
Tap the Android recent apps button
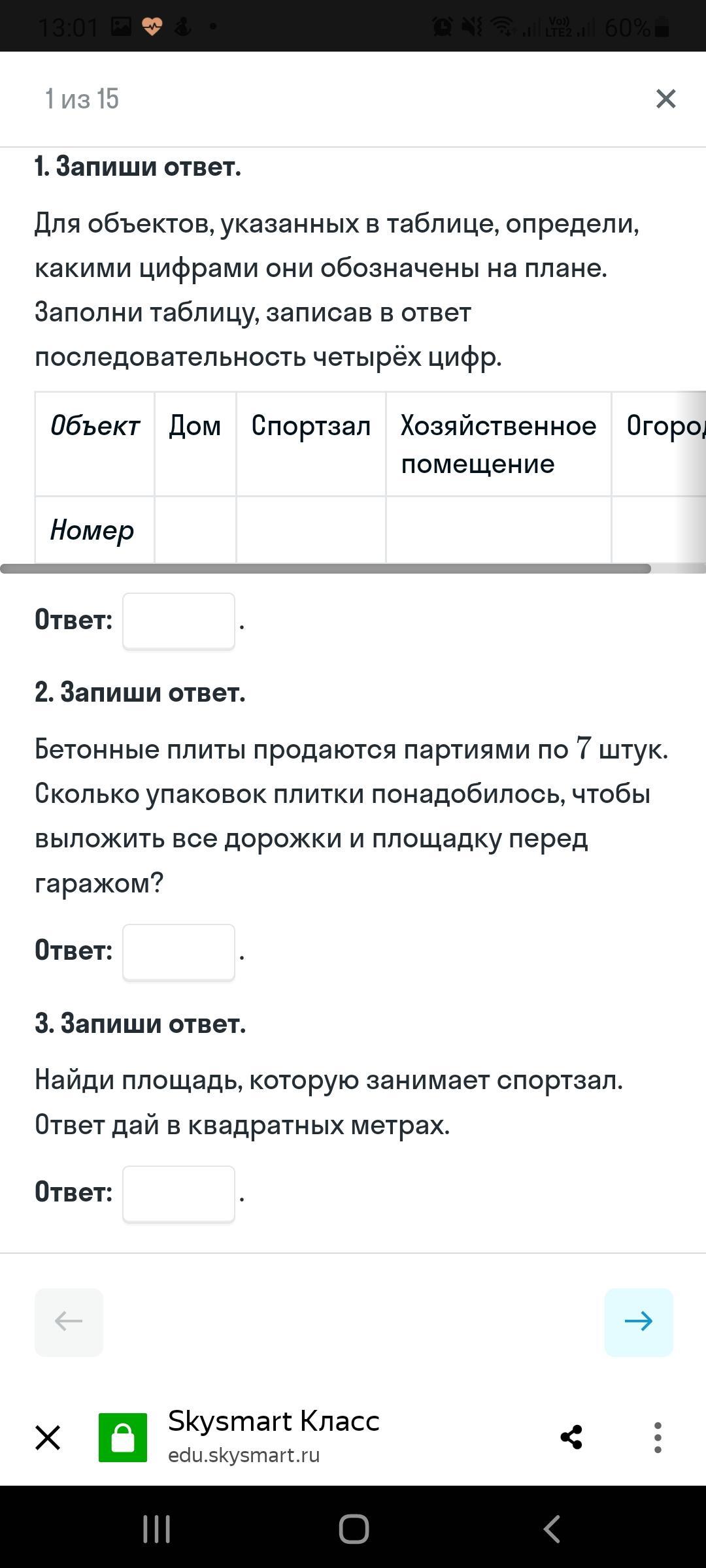pyautogui.click(x=156, y=1529)
